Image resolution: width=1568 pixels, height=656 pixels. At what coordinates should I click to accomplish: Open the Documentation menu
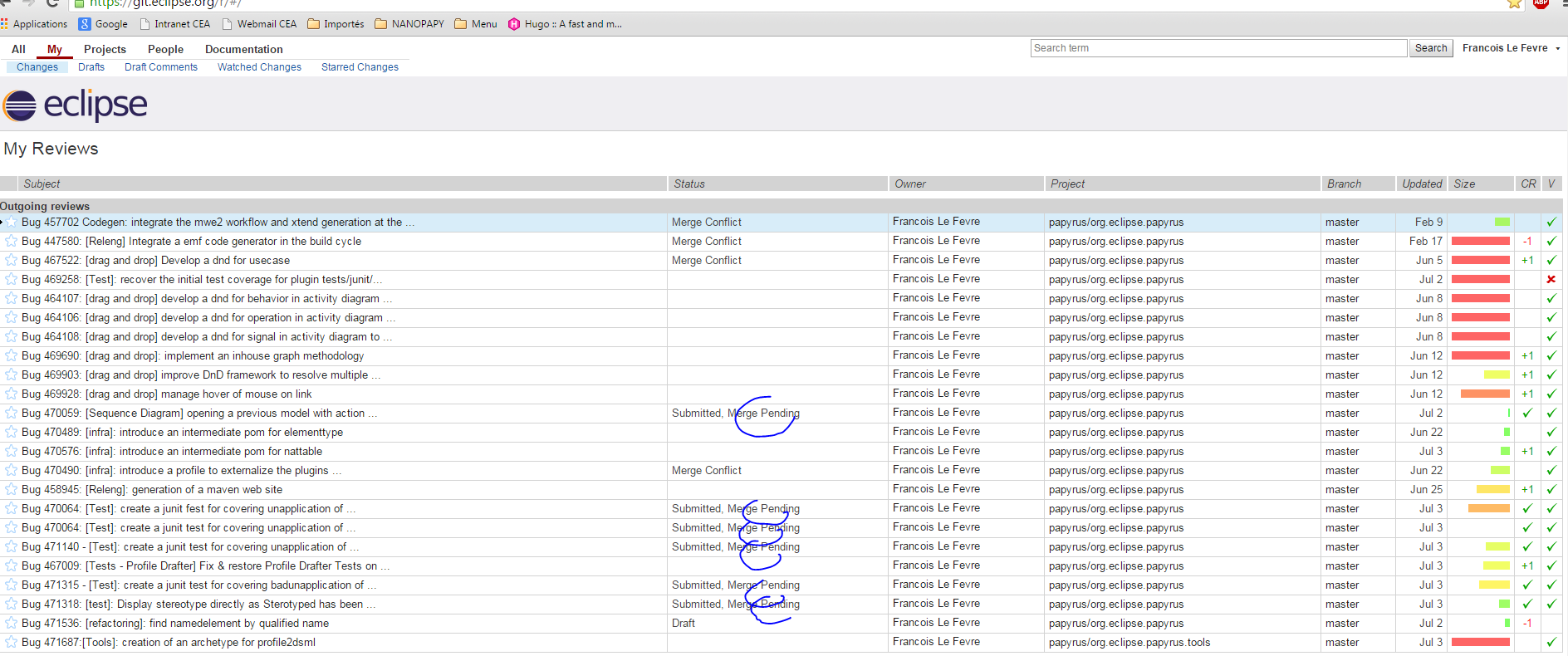click(x=244, y=49)
